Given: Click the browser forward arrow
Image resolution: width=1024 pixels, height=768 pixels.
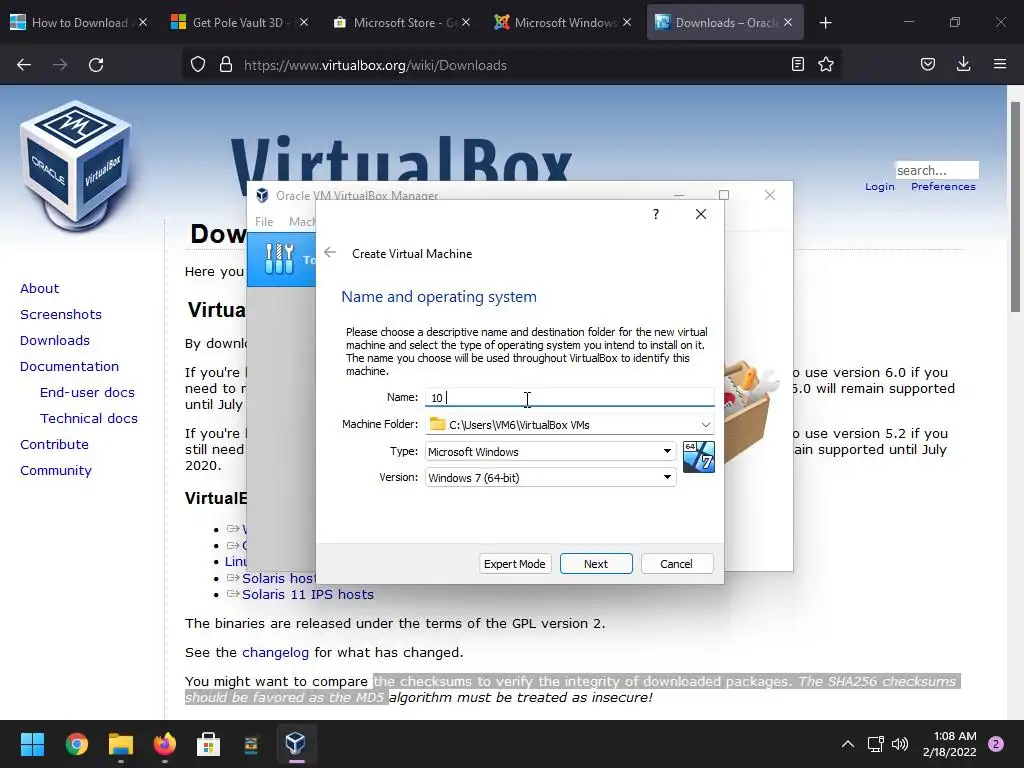Looking at the screenshot, I should point(60,65).
